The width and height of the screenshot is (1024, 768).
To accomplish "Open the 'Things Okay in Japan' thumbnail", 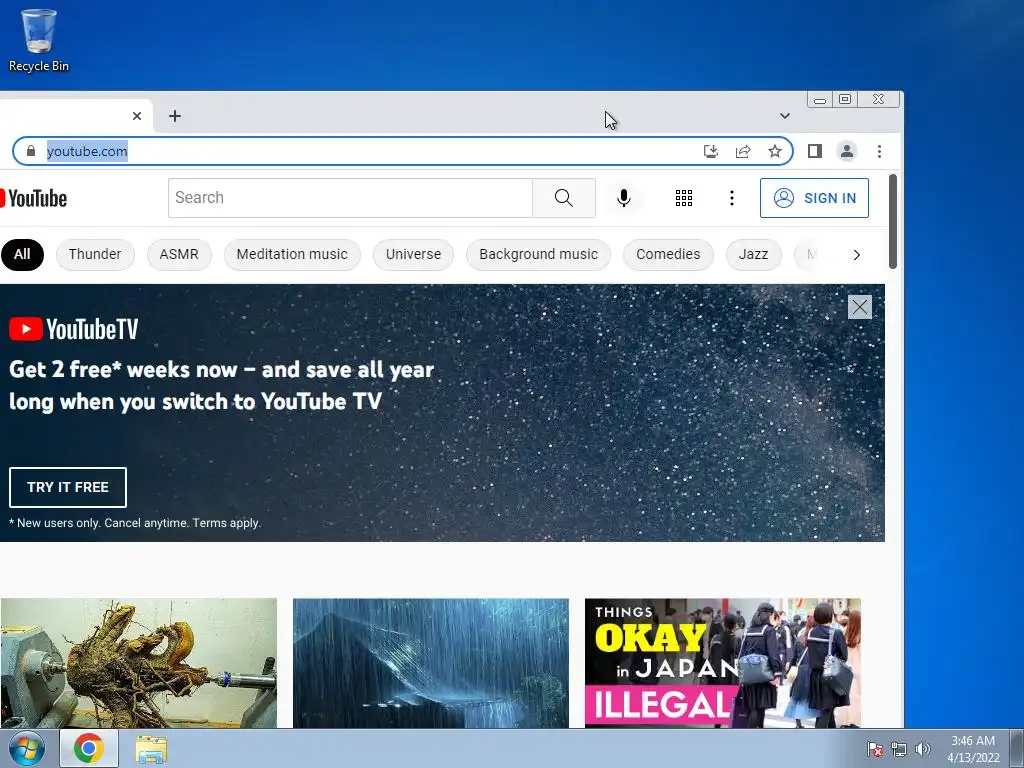I will pyautogui.click(x=723, y=663).
